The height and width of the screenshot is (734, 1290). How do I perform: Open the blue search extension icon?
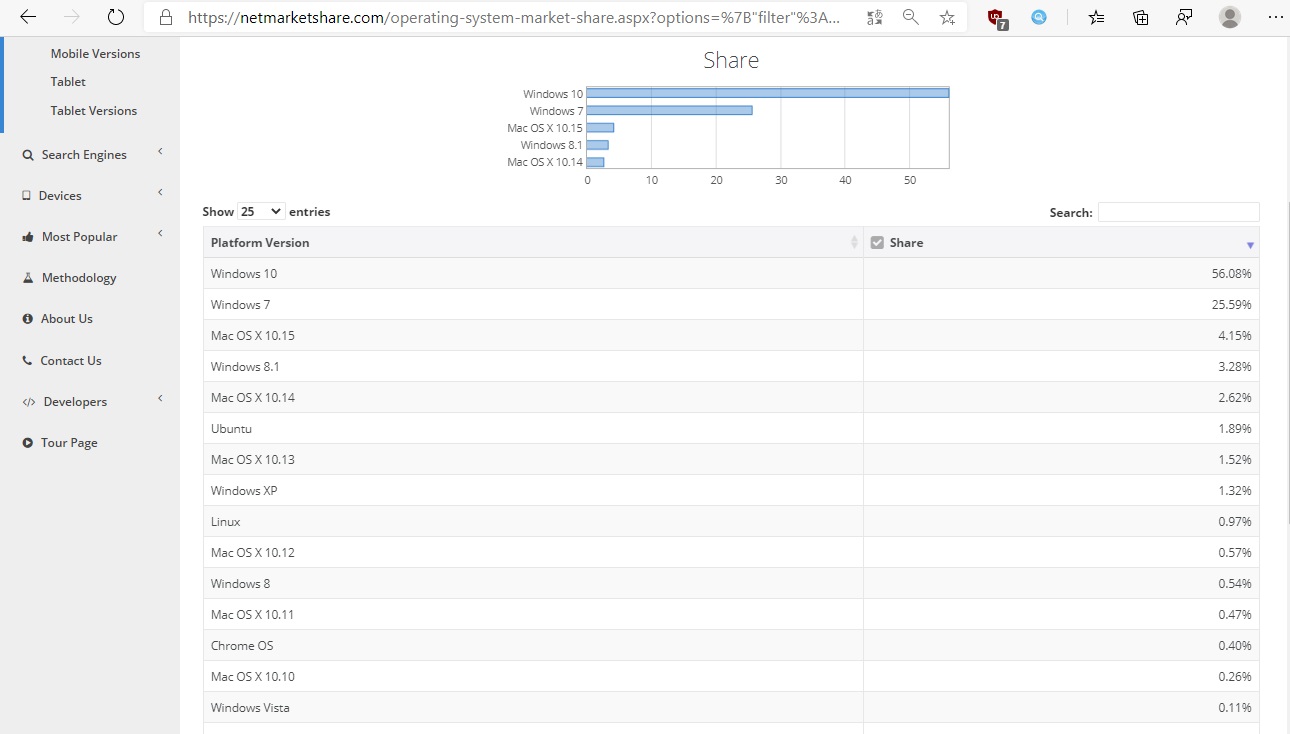[1039, 17]
